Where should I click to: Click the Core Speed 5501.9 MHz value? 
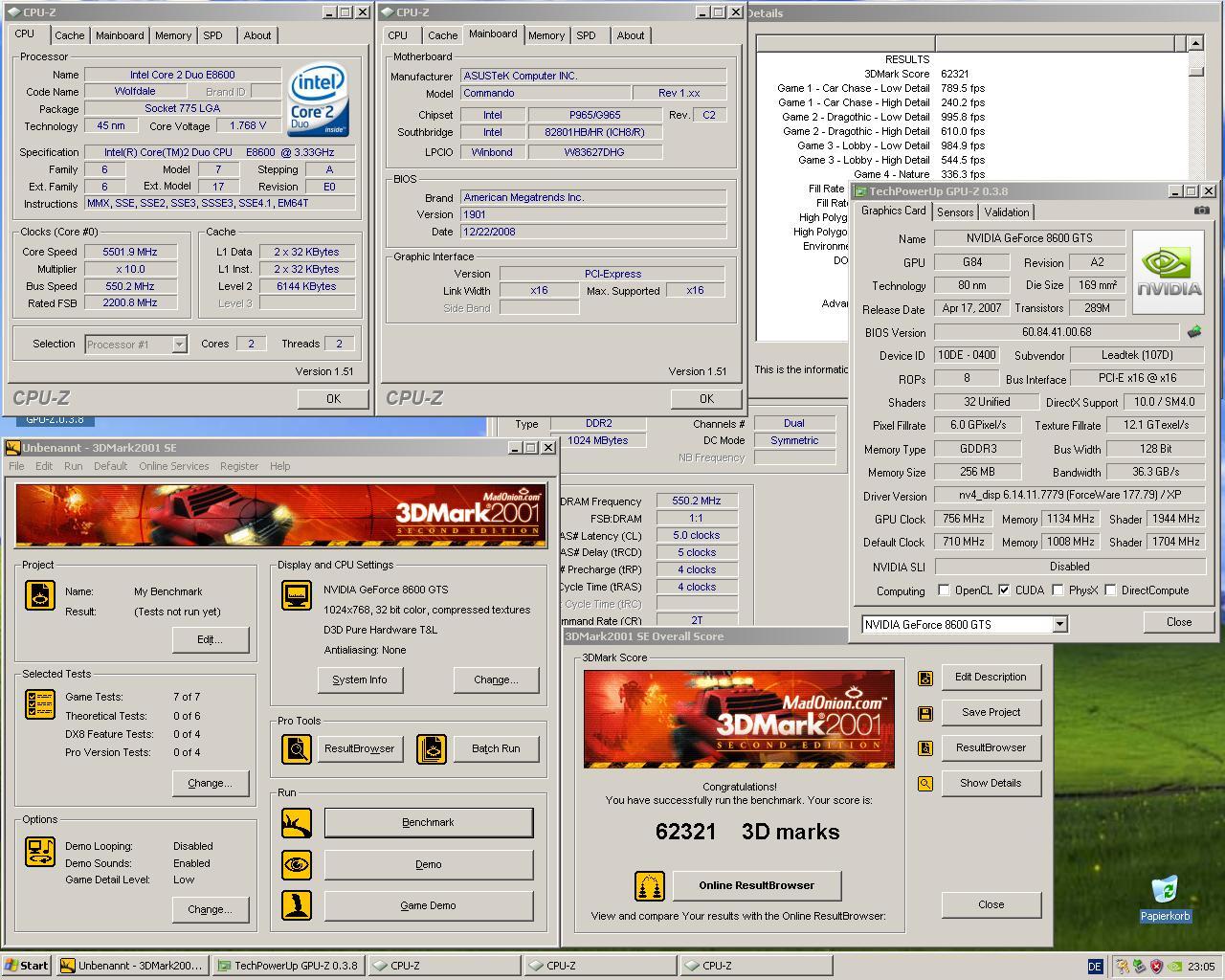130,252
